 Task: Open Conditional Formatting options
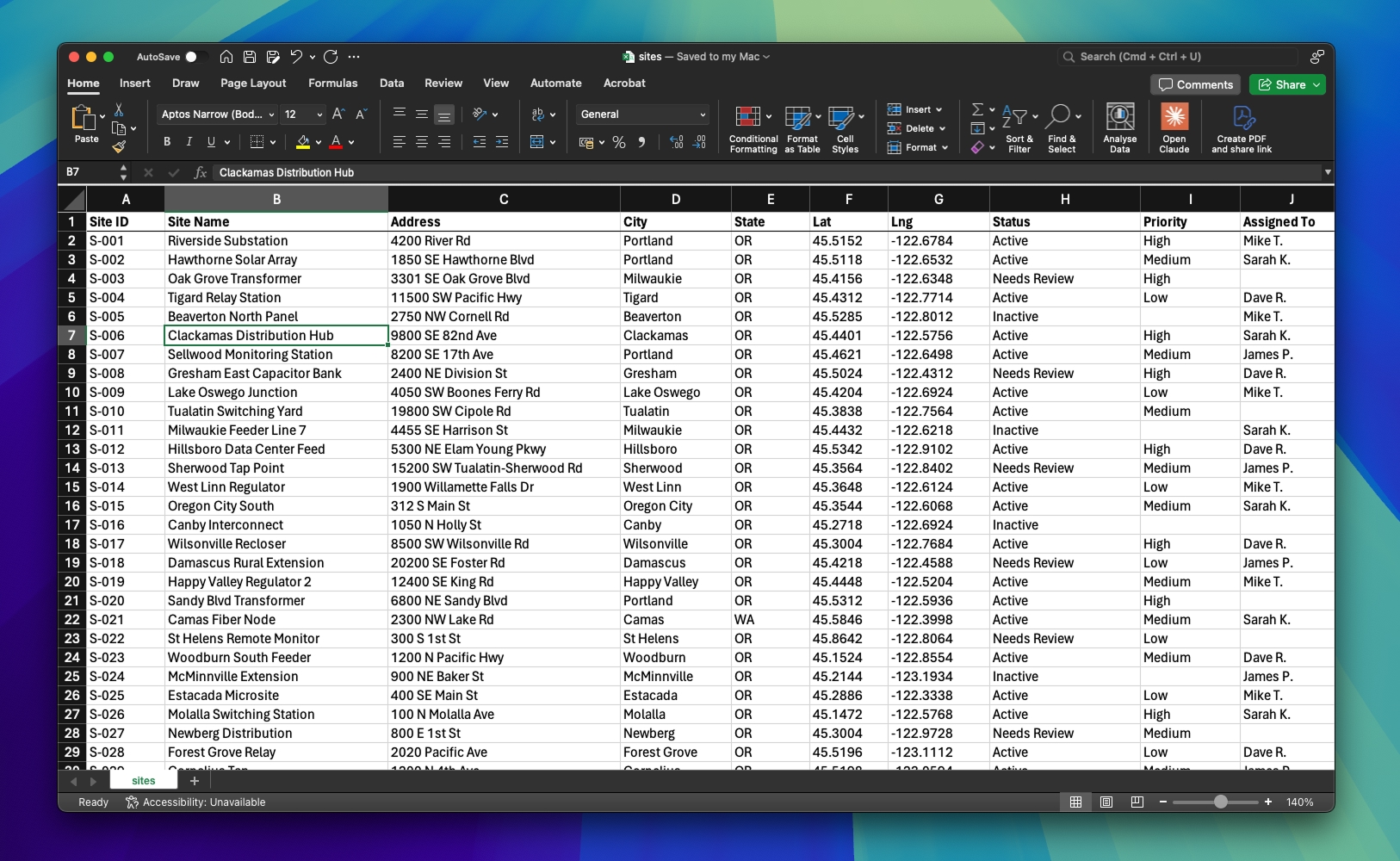pyautogui.click(x=752, y=127)
